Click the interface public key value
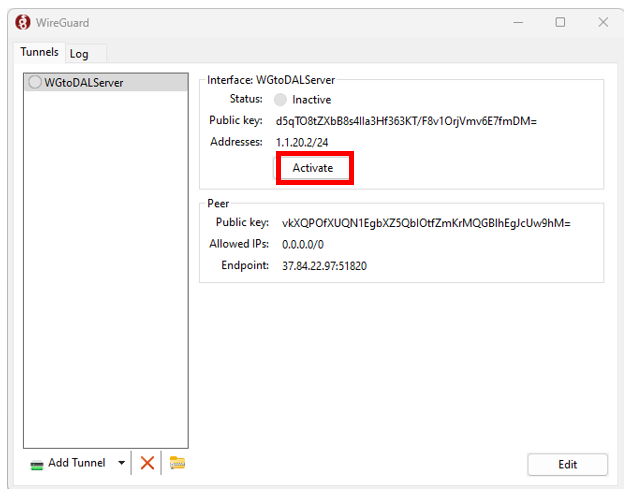 [406, 121]
